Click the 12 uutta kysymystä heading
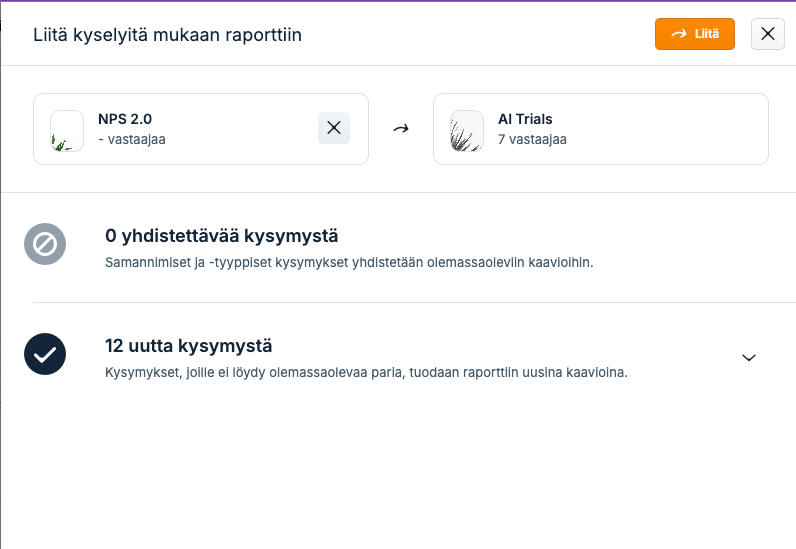796x549 pixels. coord(188,346)
